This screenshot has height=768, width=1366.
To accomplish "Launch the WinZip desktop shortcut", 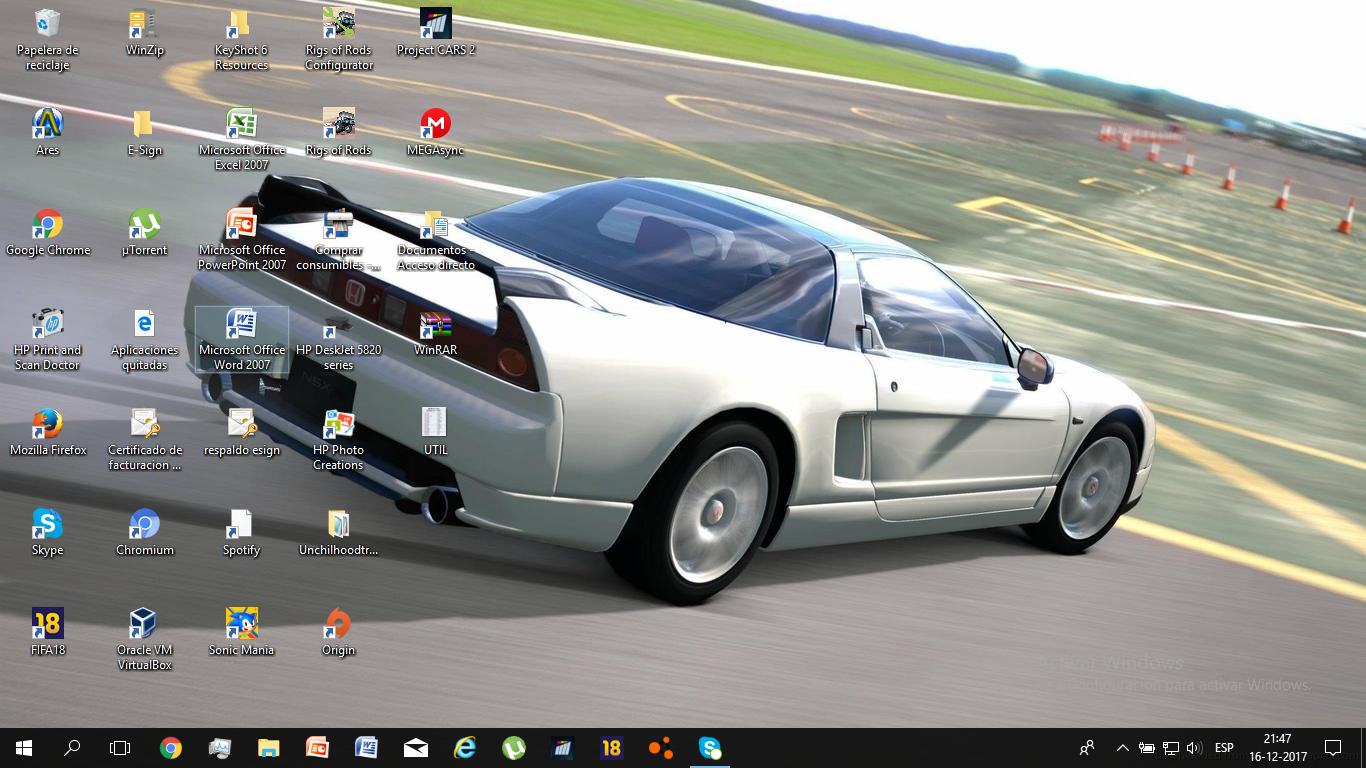I will tap(145, 31).
